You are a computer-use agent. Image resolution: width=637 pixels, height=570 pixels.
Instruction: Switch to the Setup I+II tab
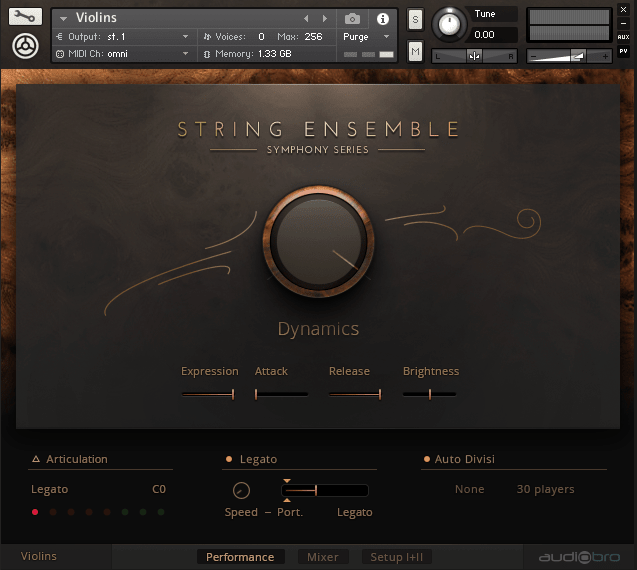pos(396,557)
